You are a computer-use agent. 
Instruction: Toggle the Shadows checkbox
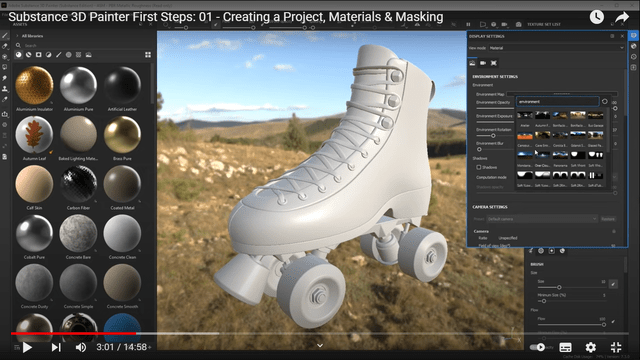click(479, 167)
